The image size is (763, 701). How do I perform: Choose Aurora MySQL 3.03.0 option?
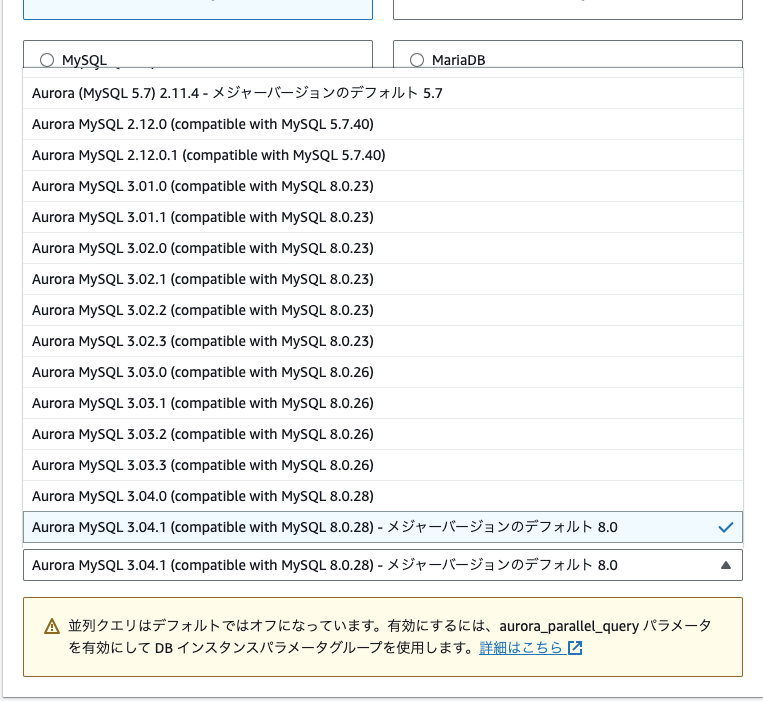(383, 372)
